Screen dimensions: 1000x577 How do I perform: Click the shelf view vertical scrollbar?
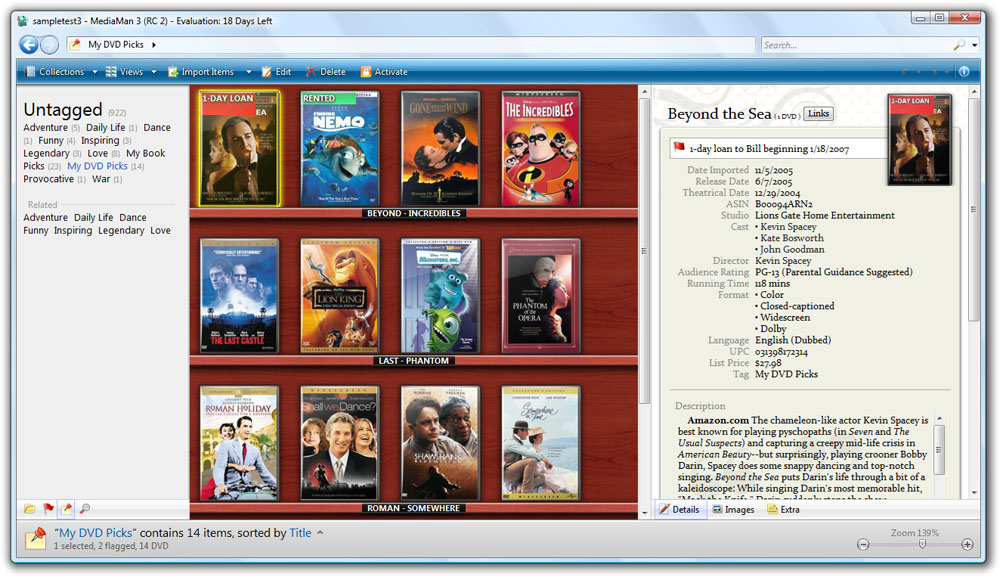(x=644, y=303)
